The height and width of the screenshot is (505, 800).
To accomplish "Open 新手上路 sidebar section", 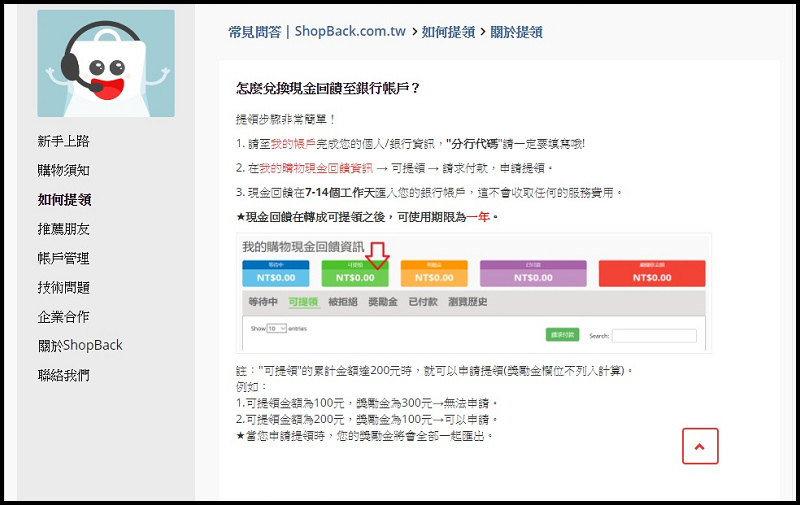I will click(x=63, y=141).
